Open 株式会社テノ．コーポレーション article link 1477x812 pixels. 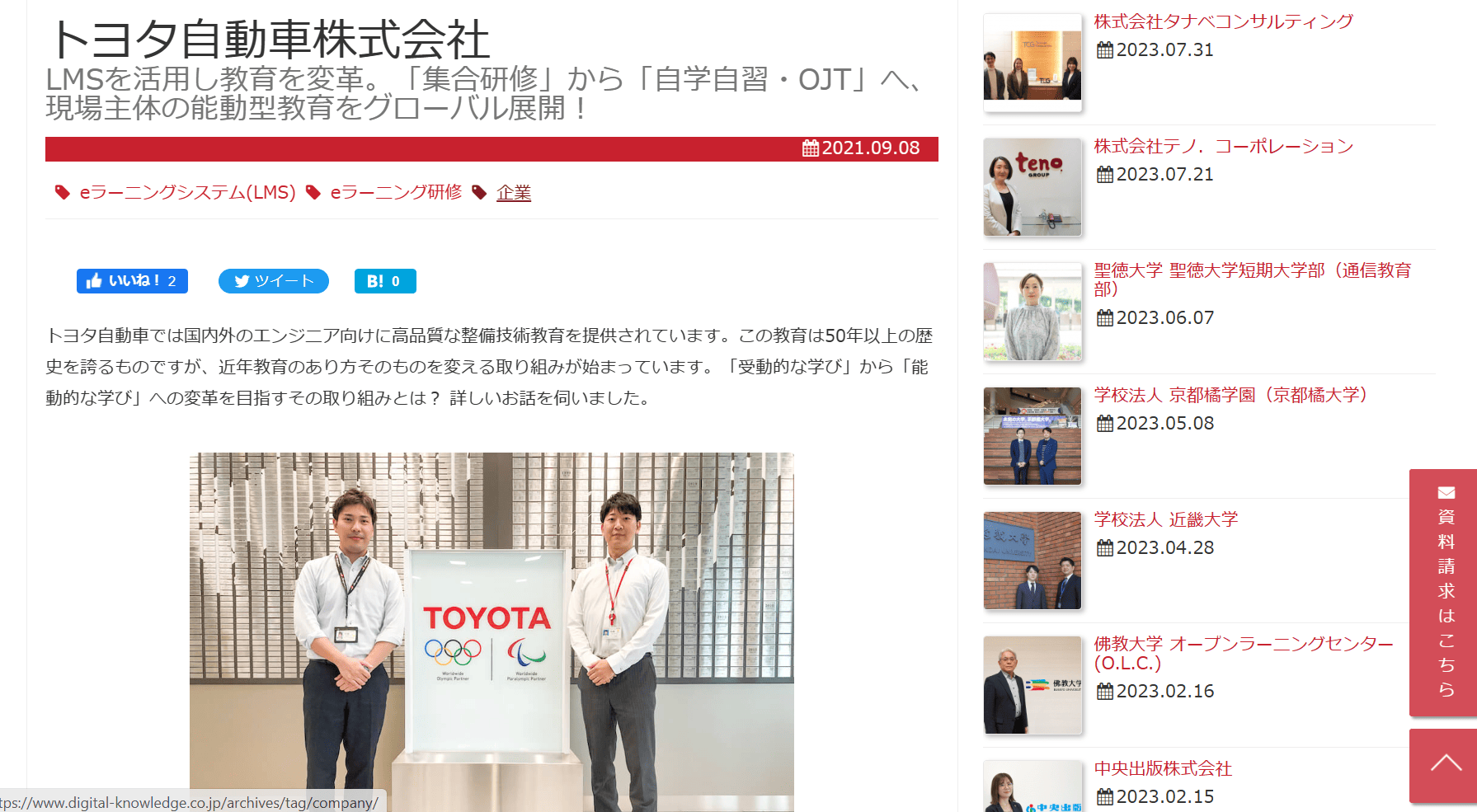pyautogui.click(x=1224, y=146)
